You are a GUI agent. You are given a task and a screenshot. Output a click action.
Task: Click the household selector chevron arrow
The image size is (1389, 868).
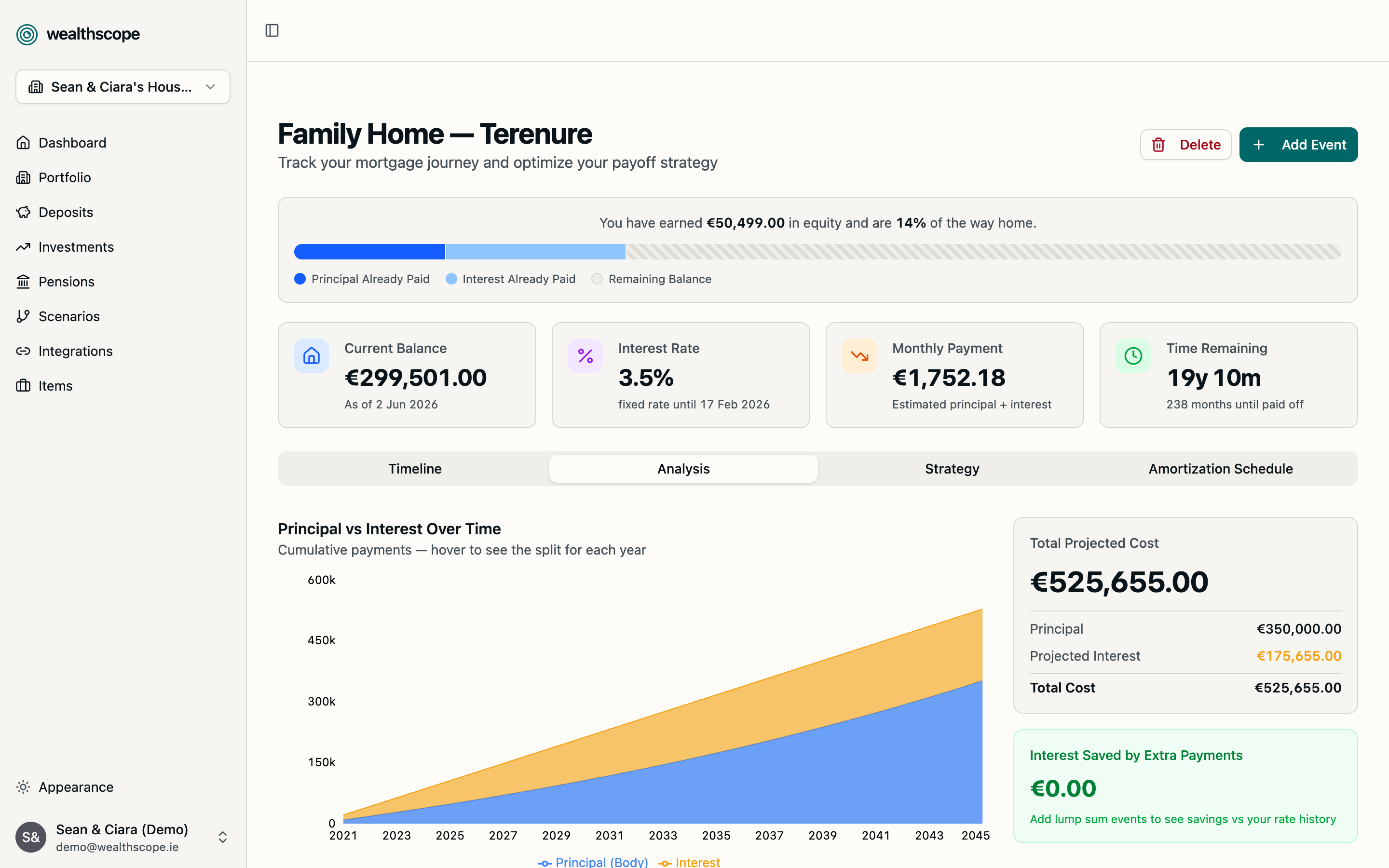coord(210,87)
